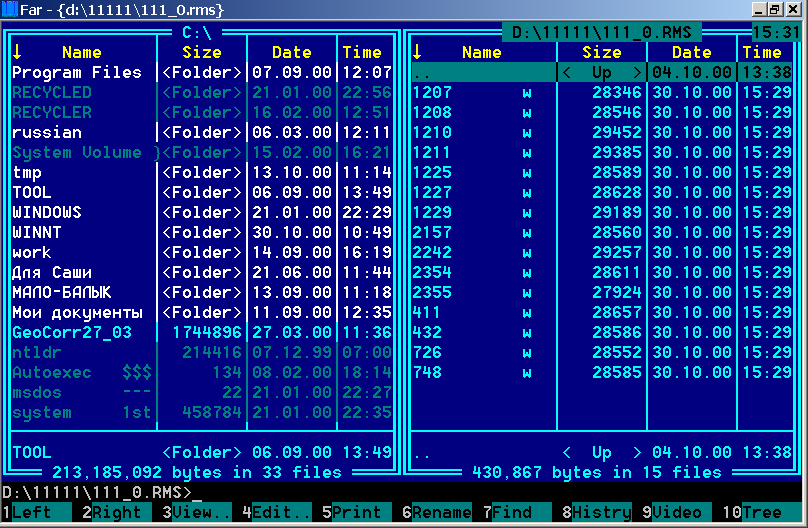Click the 8 Histry function key

[597, 513]
